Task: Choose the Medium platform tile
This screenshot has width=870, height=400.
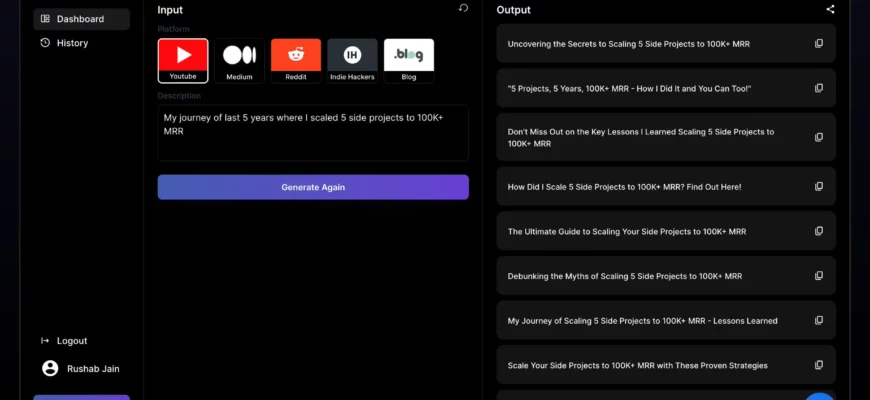Action: pyautogui.click(x=239, y=60)
